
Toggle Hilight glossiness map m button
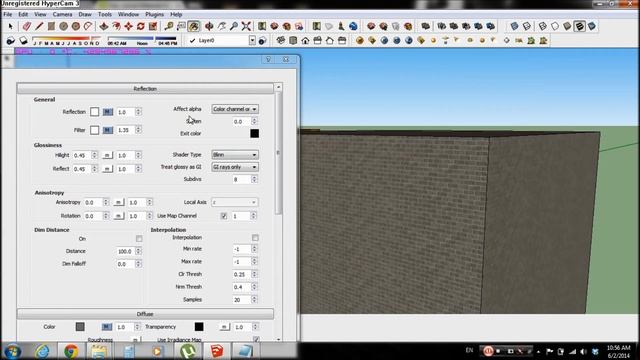tap(107, 156)
